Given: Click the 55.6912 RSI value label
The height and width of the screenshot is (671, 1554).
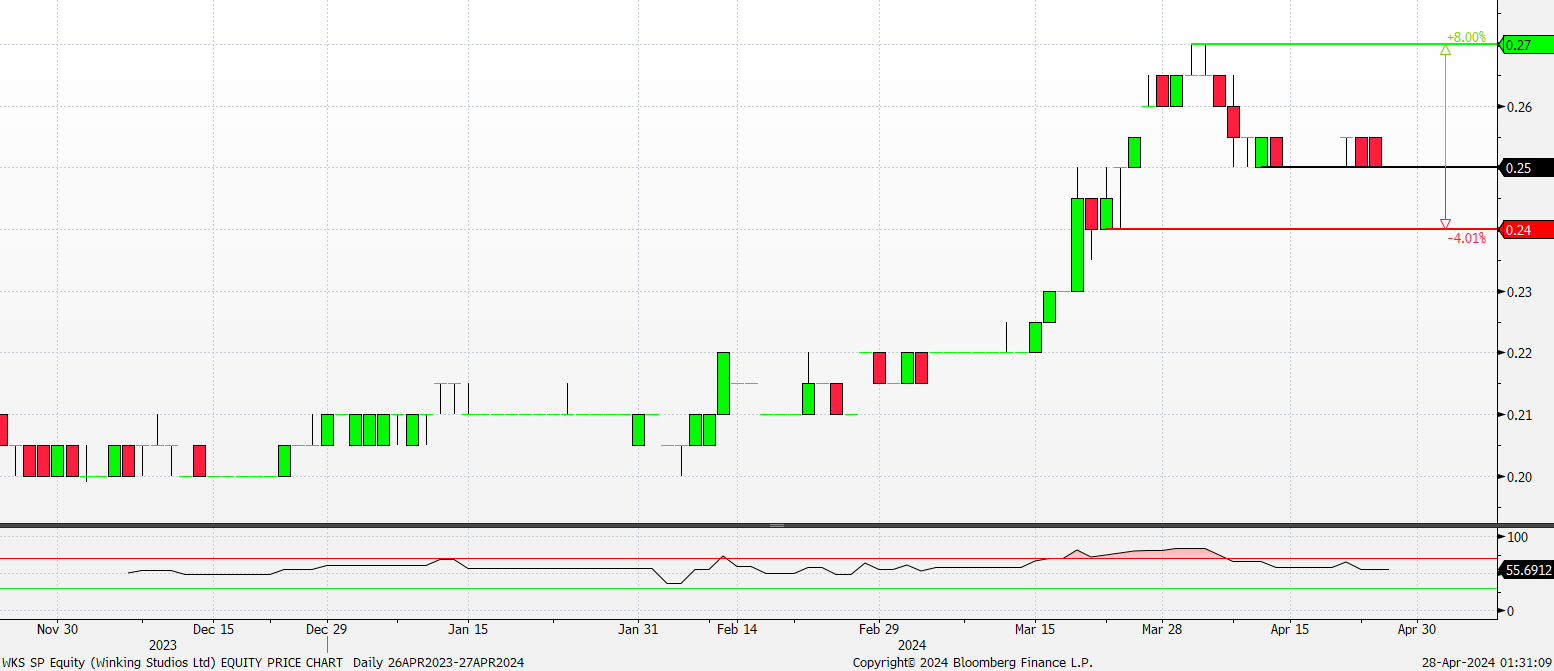Looking at the screenshot, I should pos(1527,570).
